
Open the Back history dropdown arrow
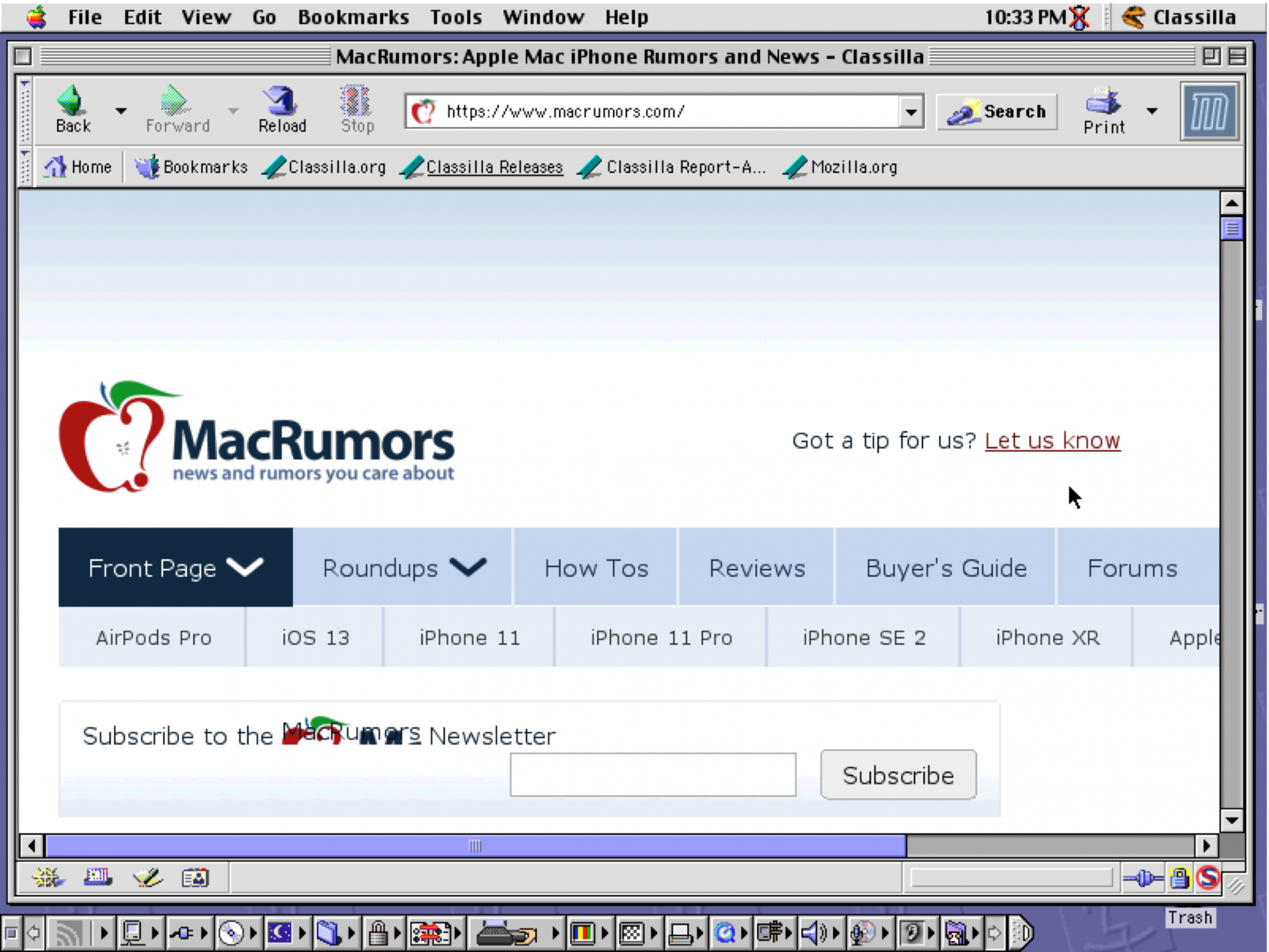(x=121, y=110)
